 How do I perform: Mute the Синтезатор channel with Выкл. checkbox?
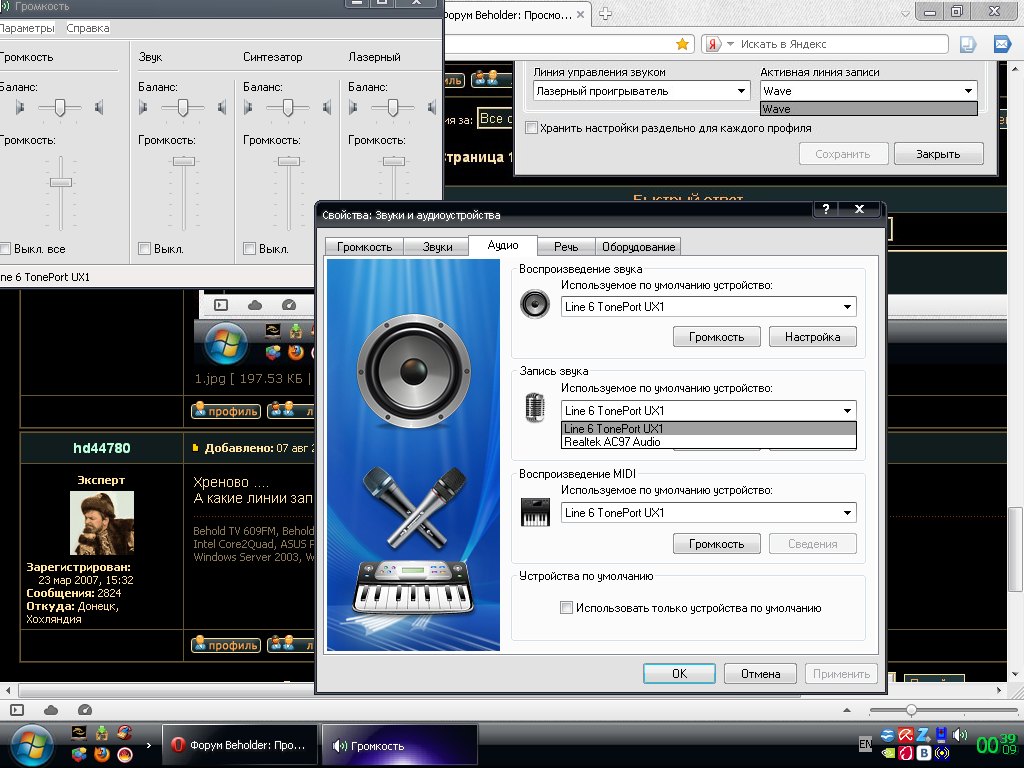[250, 249]
